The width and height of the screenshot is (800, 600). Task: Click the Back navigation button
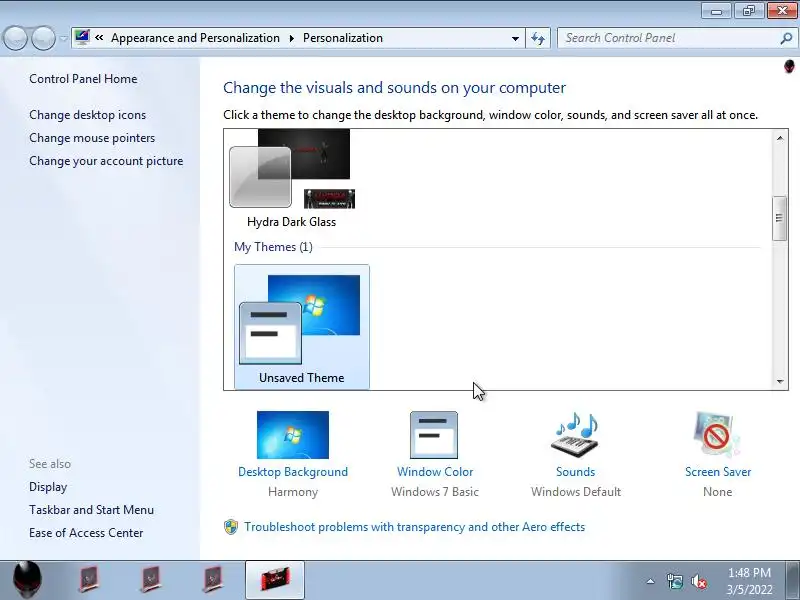tap(15, 38)
